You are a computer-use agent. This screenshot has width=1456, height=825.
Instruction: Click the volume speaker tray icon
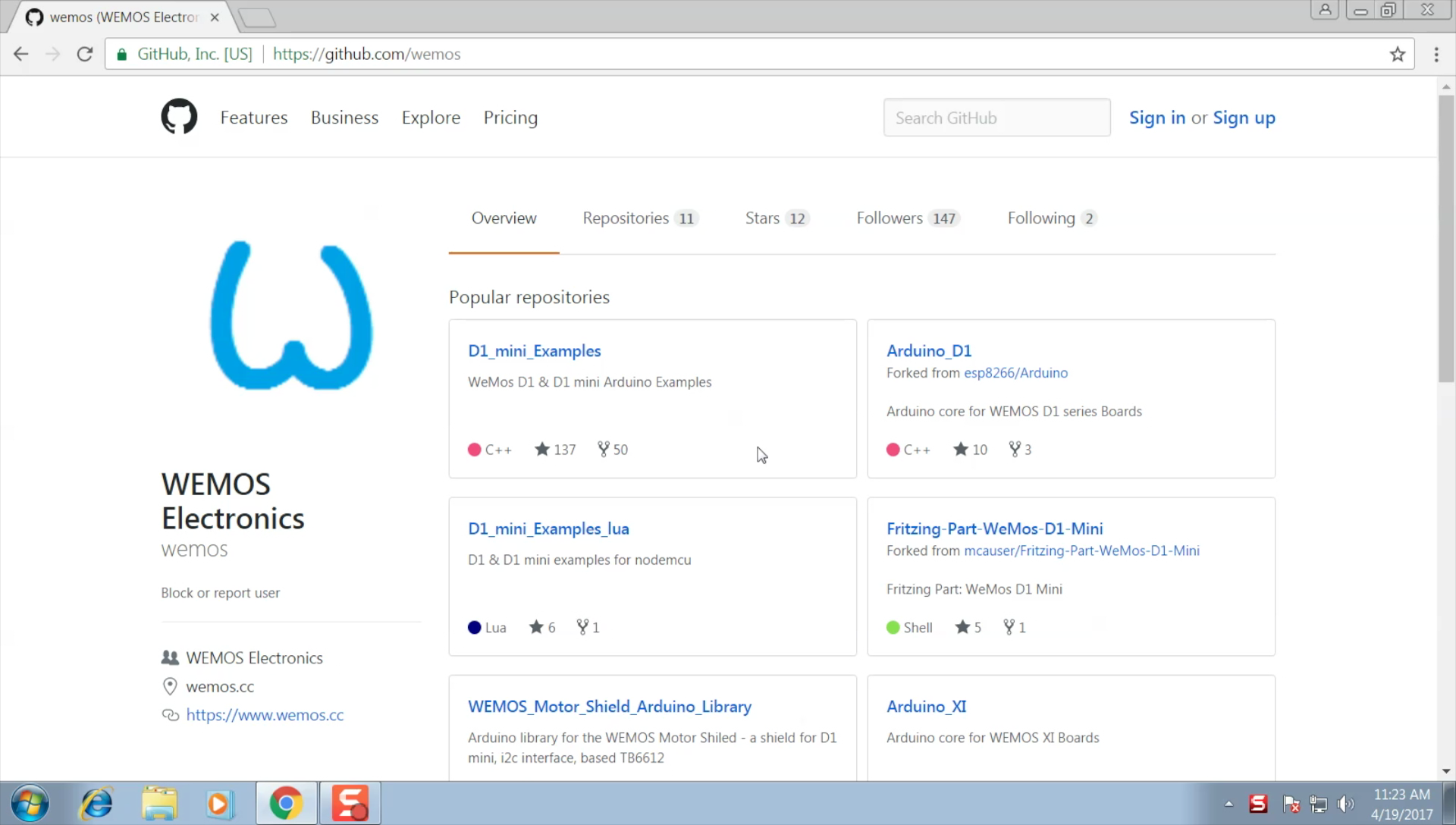click(x=1345, y=804)
